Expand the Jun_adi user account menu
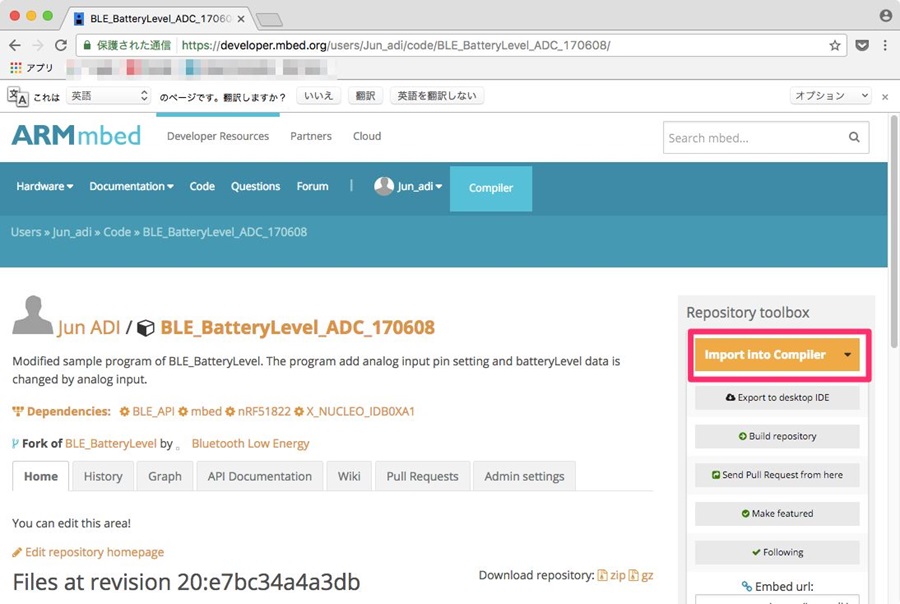Image resolution: width=900 pixels, height=604 pixels. tap(408, 185)
